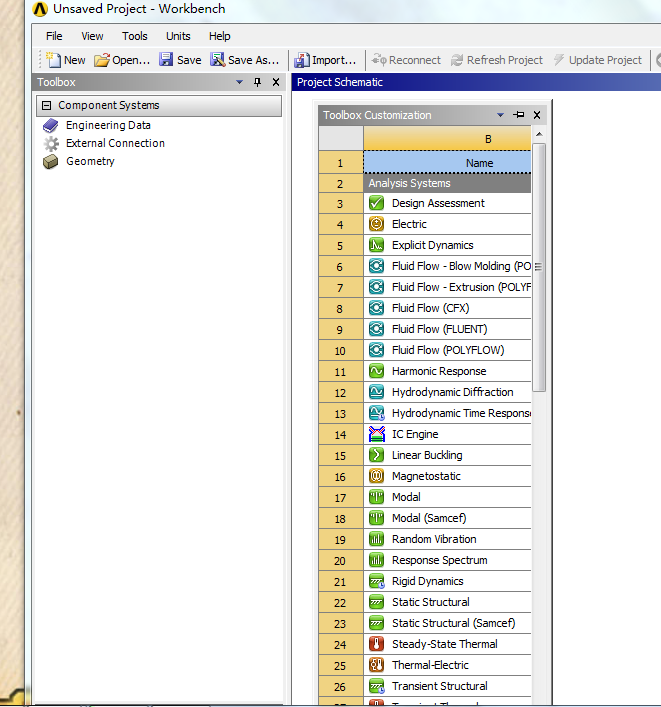This screenshot has width=661, height=707.
Task: Click the Fluid Flow Extrusion icon
Action: coord(376,287)
